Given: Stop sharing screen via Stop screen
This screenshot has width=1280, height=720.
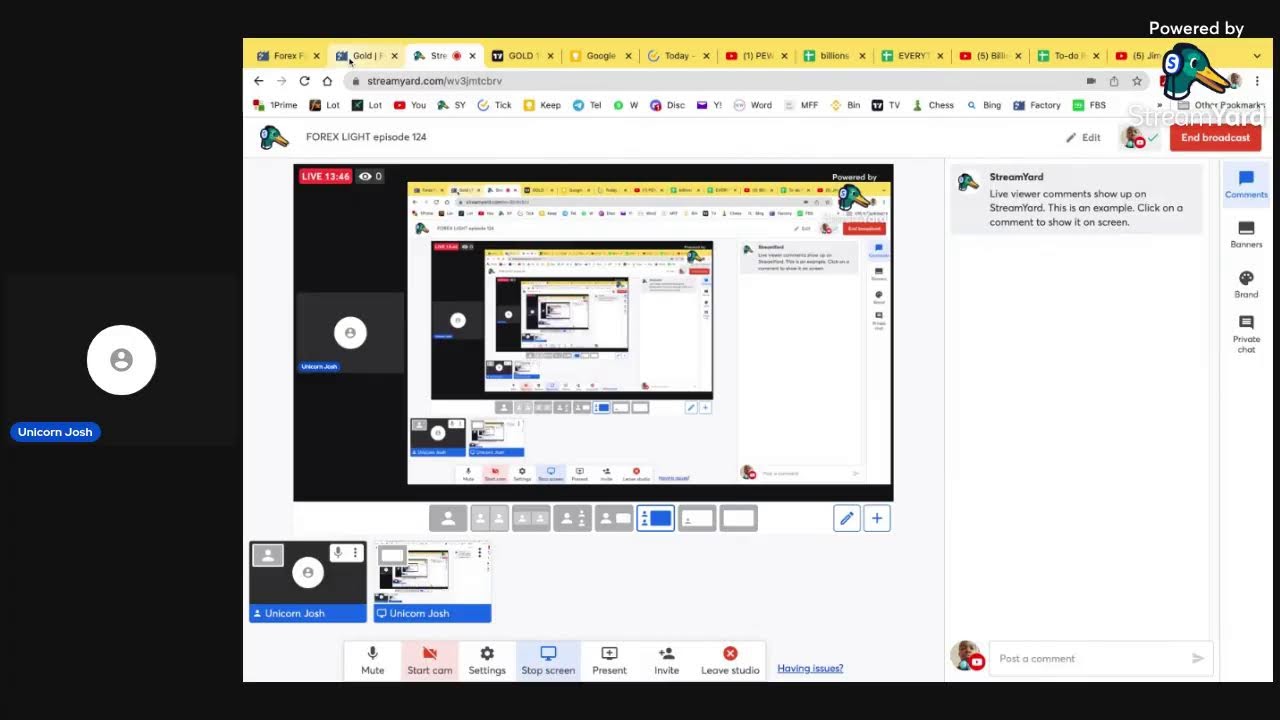Looking at the screenshot, I should 548,661.
